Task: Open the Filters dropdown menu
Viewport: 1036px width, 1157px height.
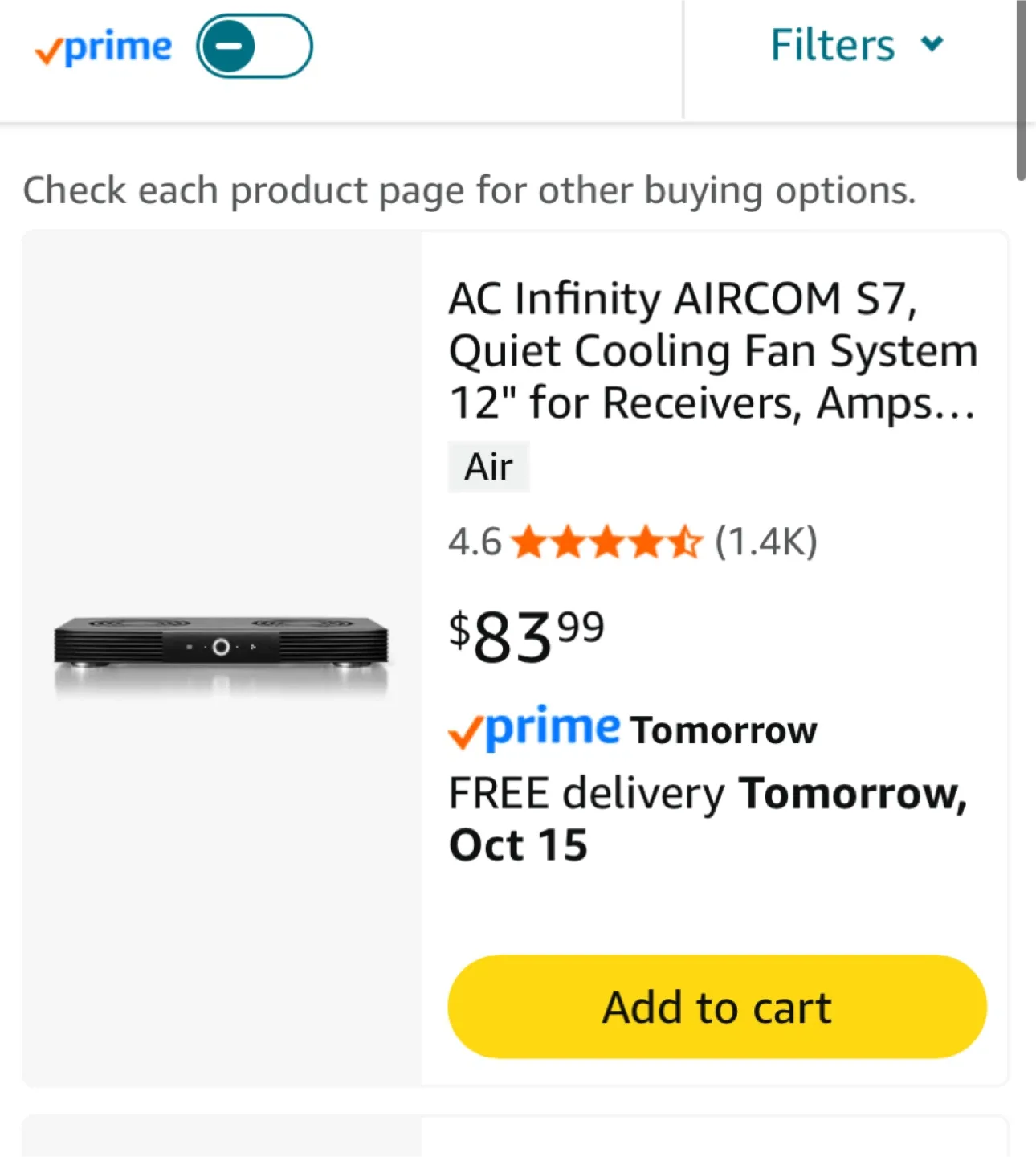Action: coord(832,45)
